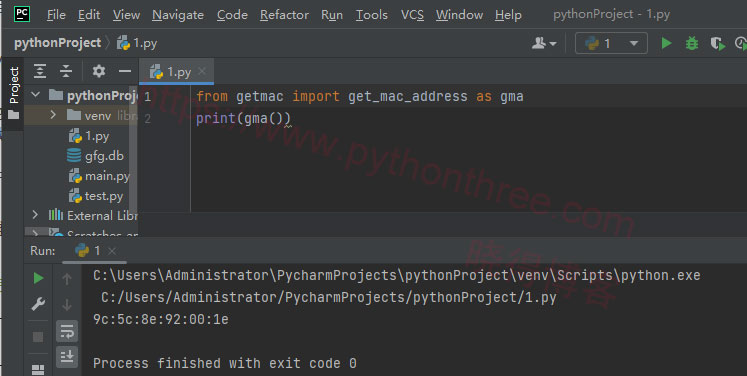Open the Edit menu
The height and width of the screenshot is (376, 747).
click(x=89, y=15)
